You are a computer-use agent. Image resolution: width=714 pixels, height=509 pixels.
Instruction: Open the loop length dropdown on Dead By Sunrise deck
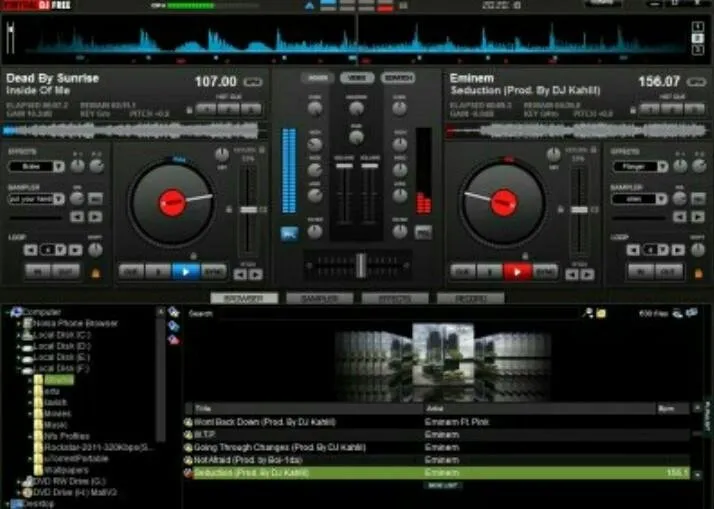coord(60,249)
